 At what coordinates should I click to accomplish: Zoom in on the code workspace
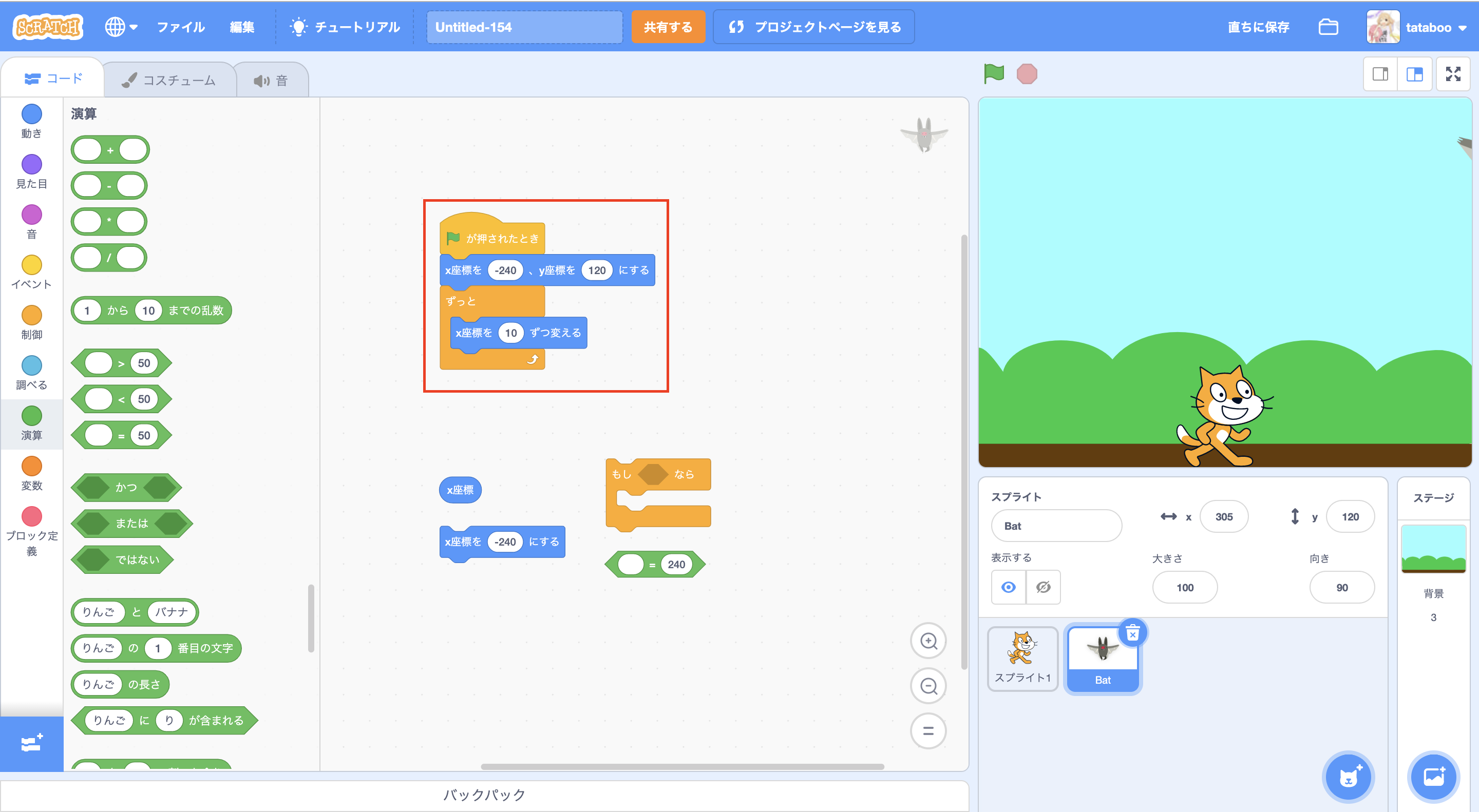coord(928,641)
